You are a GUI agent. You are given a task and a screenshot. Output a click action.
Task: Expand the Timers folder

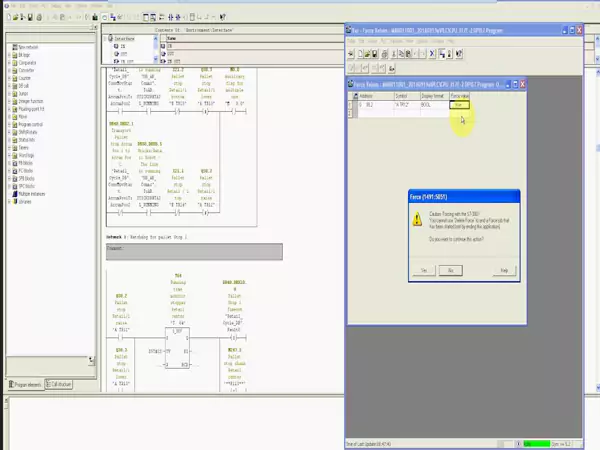tap(9, 148)
